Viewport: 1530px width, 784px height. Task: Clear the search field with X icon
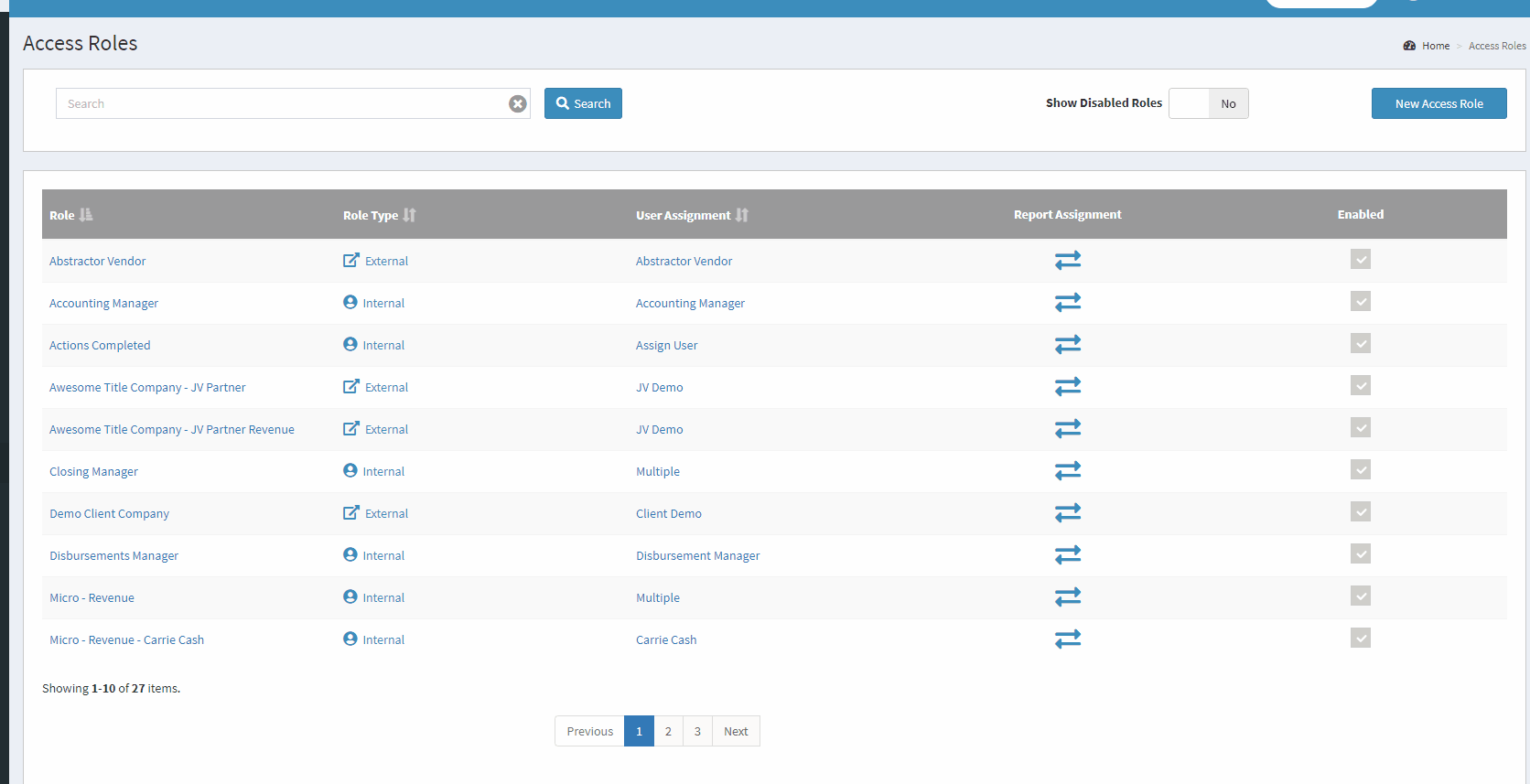[x=518, y=104]
